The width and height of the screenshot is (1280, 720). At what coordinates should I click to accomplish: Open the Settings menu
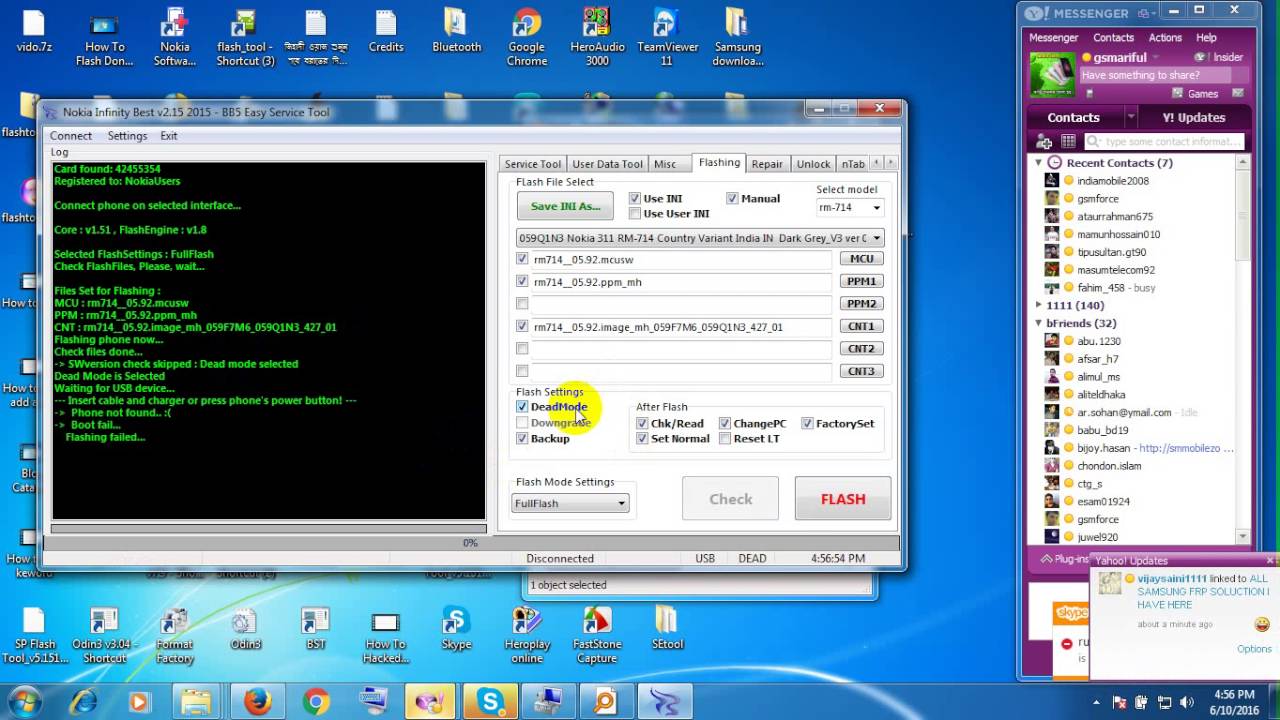(x=127, y=136)
